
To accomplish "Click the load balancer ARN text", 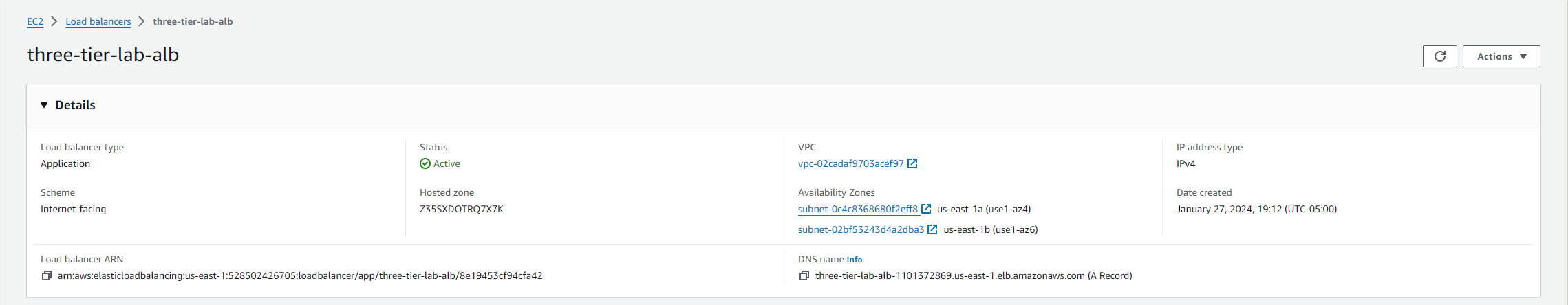I will pyautogui.click(x=300, y=275).
